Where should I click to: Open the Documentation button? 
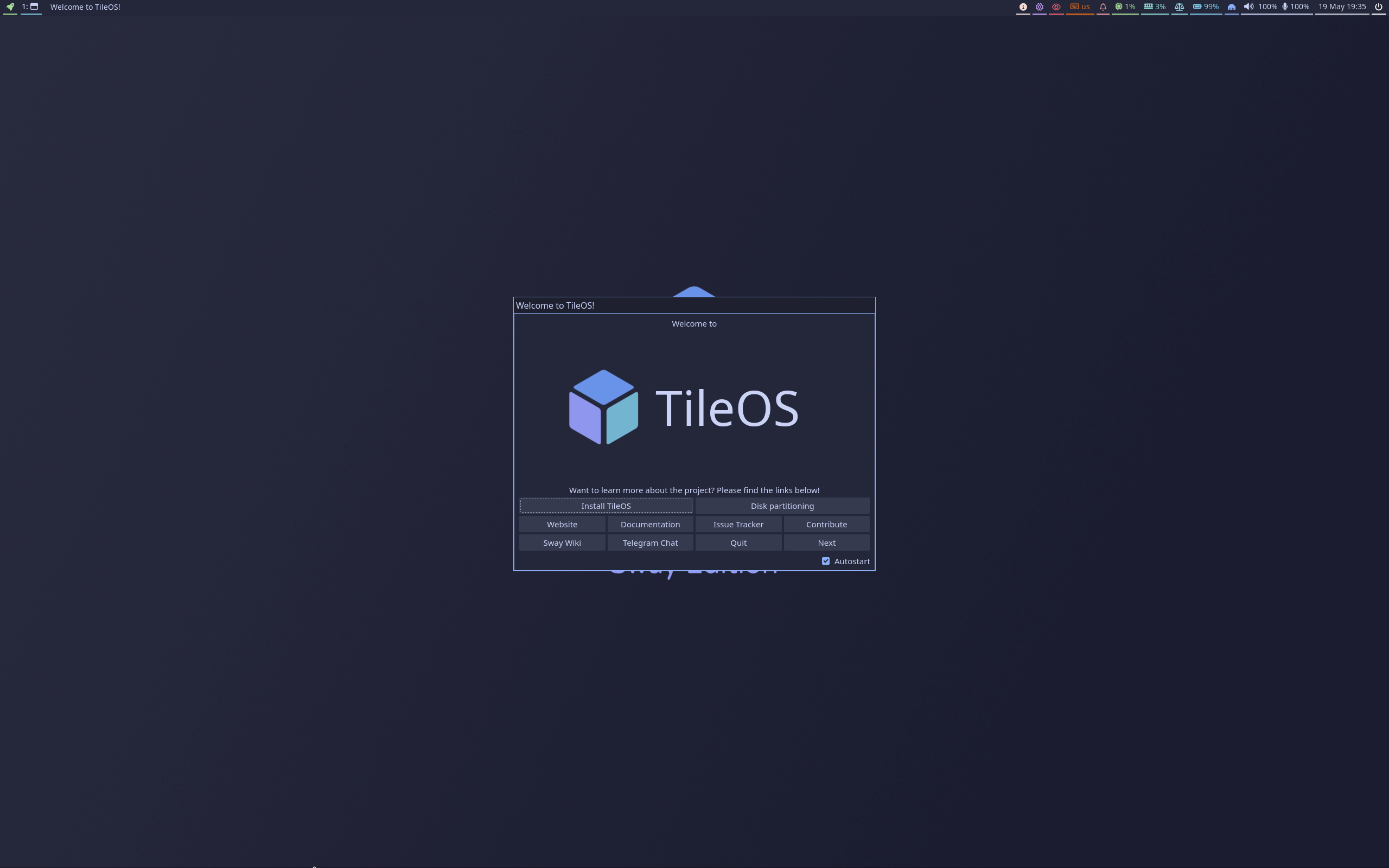[649, 524]
